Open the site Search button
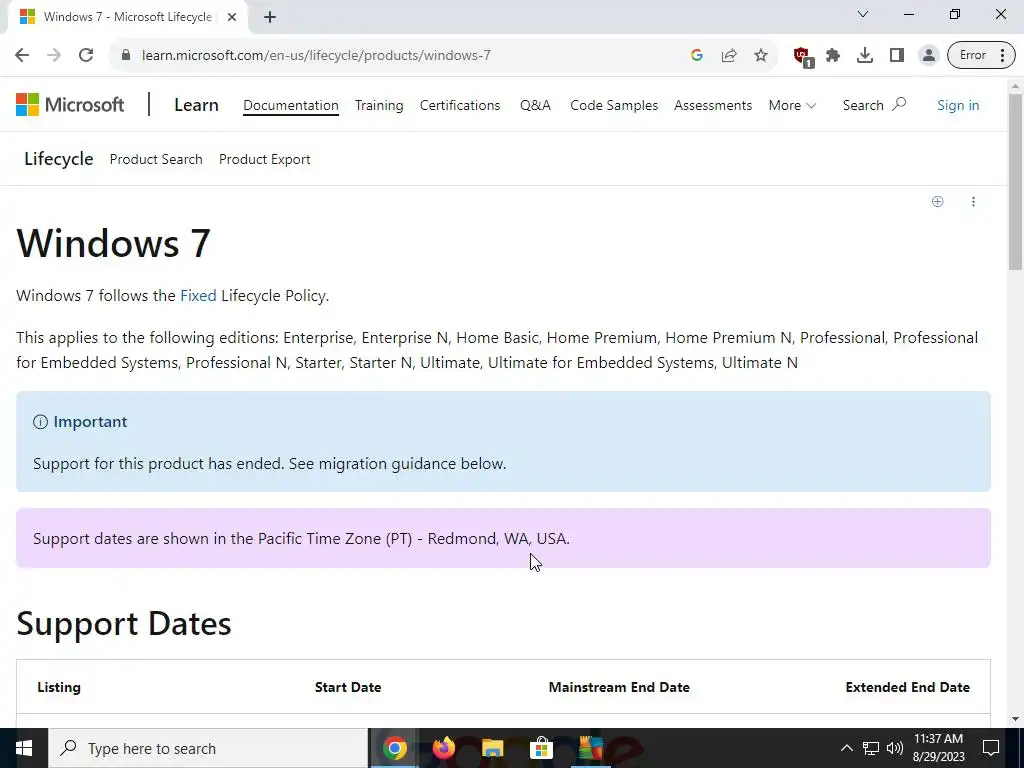This screenshot has width=1024, height=768. coord(874,105)
